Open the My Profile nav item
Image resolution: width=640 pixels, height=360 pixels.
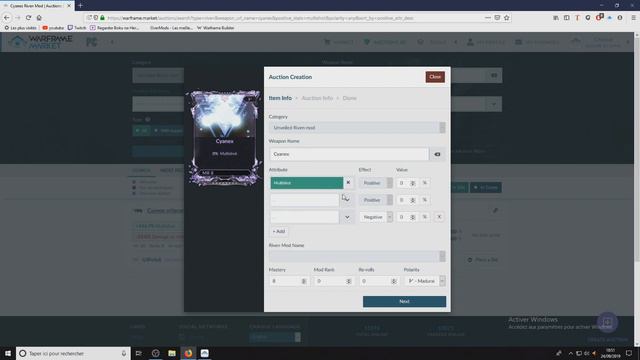486,42
